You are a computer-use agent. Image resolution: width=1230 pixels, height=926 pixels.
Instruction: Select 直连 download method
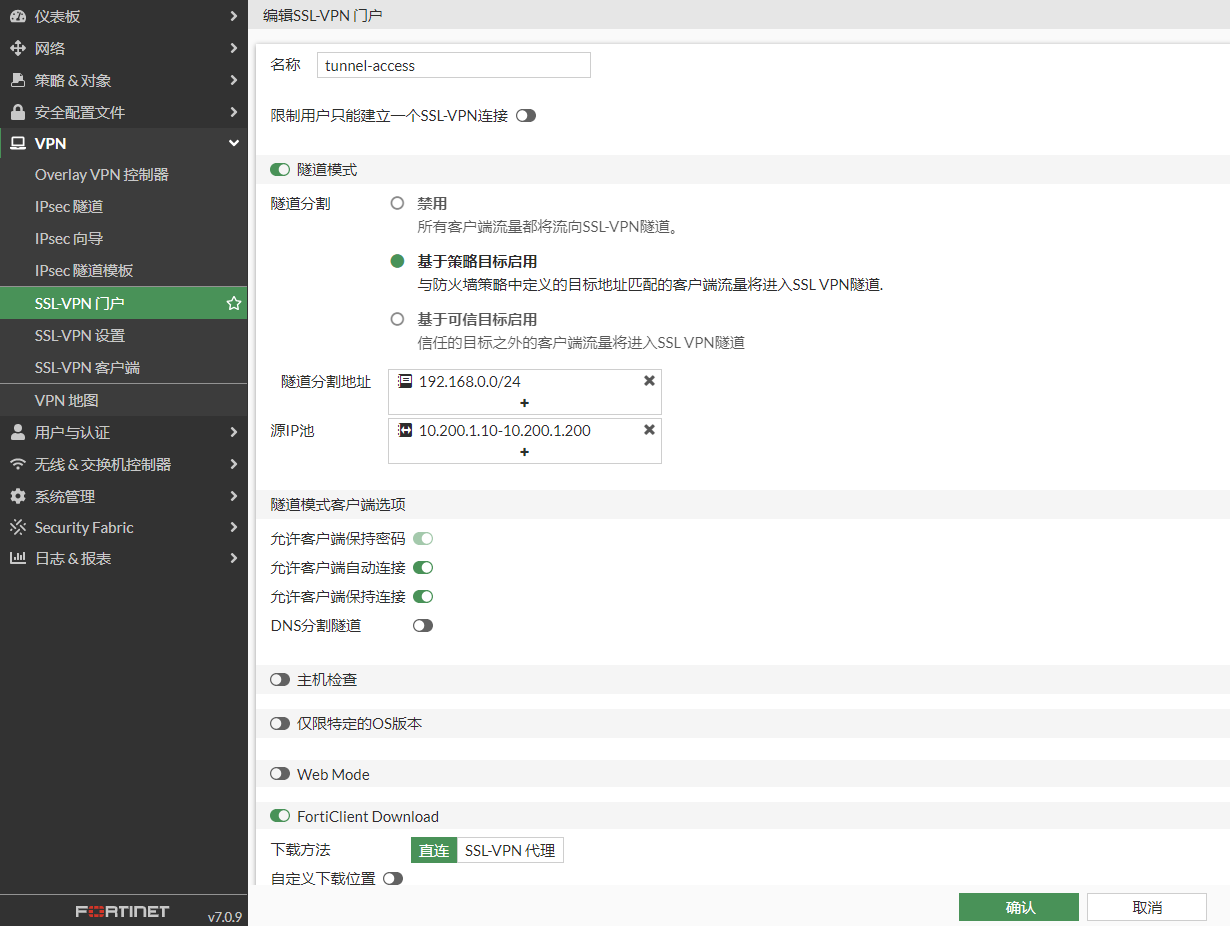tap(434, 850)
